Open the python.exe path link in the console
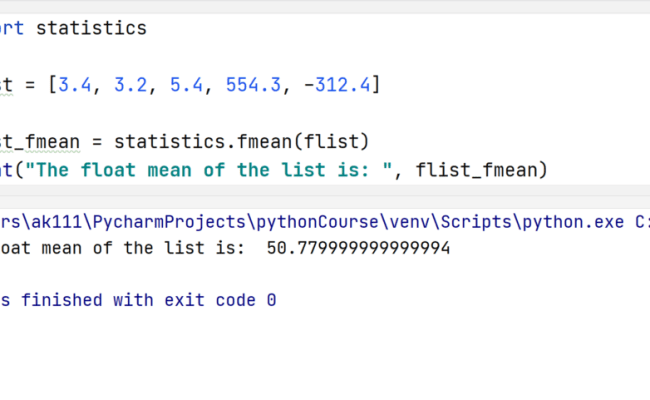The width and height of the screenshot is (650, 400). point(312,222)
